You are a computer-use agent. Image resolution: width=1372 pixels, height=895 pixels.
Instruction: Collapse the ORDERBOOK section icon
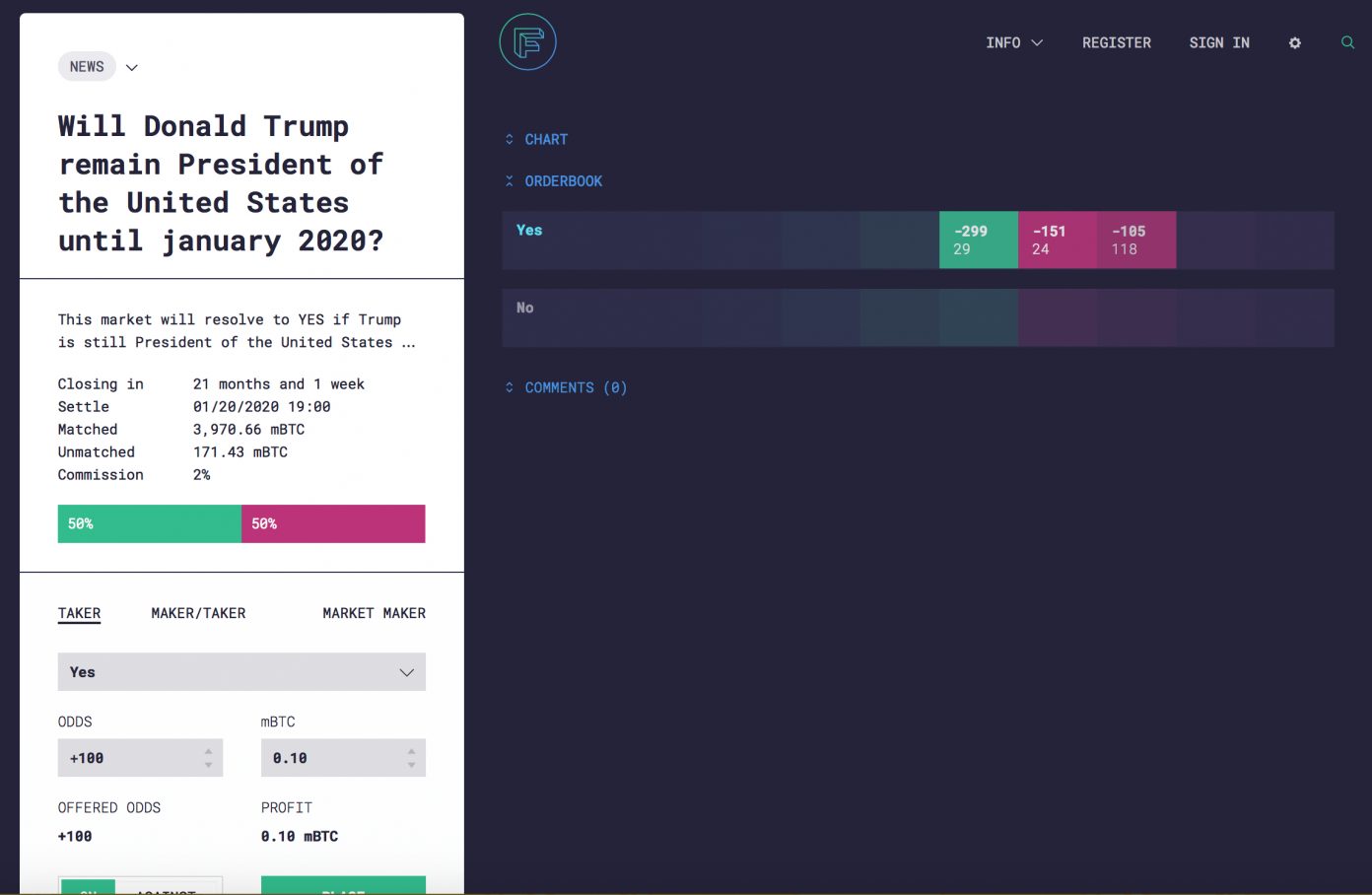click(510, 181)
